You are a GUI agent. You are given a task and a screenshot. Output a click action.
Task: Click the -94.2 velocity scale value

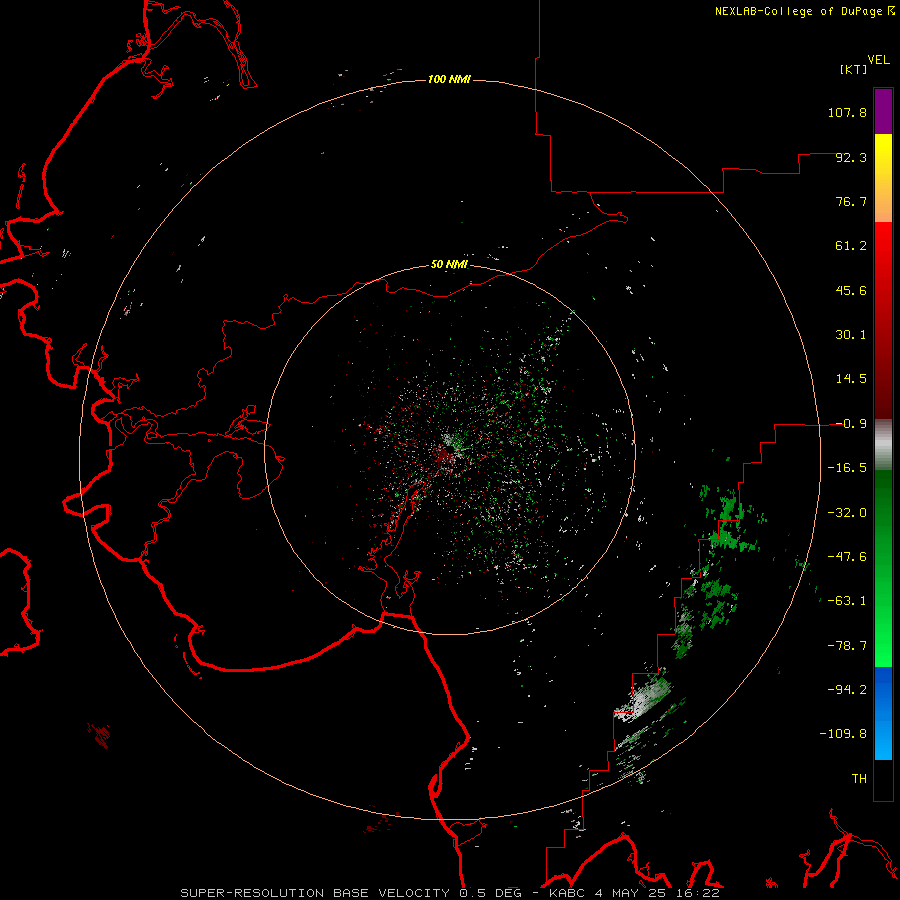pos(847,690)
